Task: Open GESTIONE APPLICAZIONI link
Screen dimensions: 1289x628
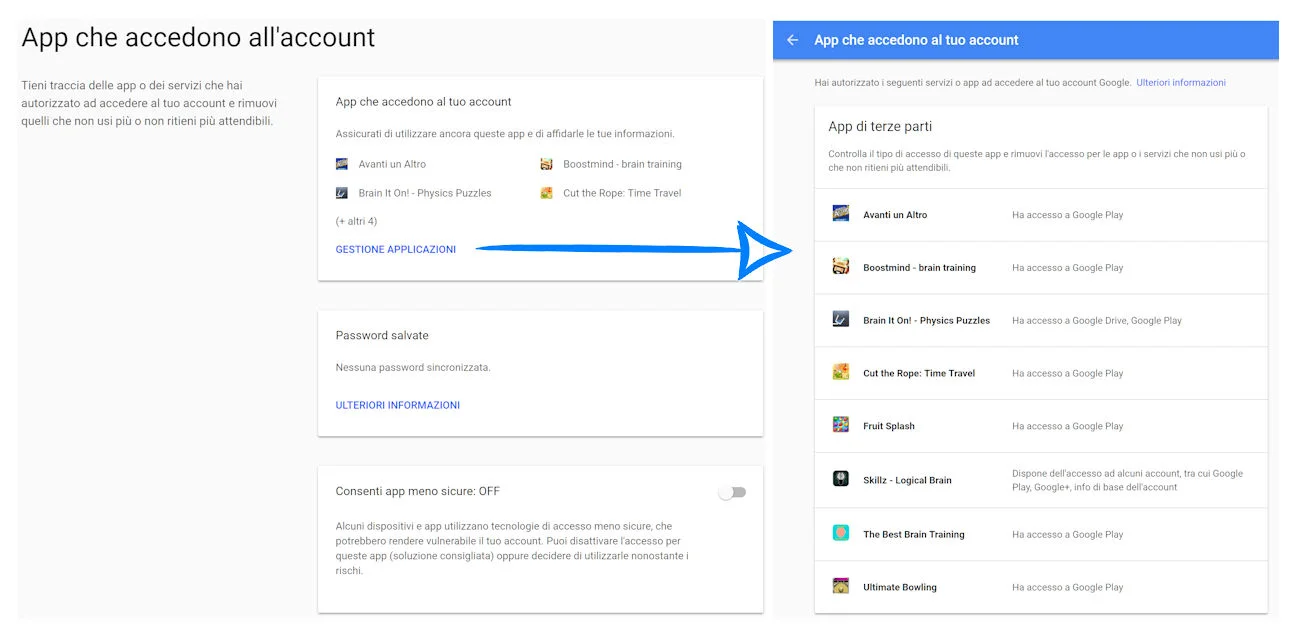Action: pos(396,249)
